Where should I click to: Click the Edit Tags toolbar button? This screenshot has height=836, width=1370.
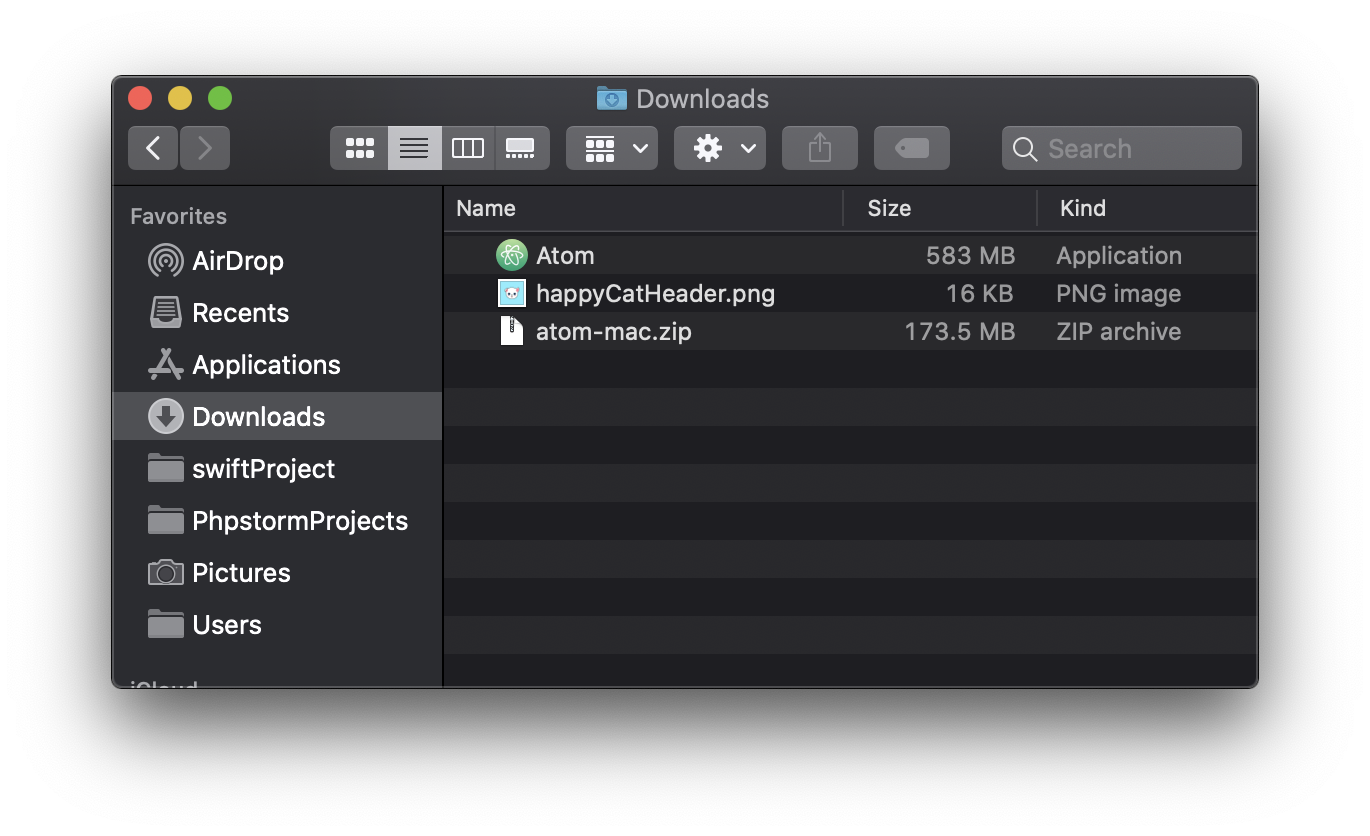click(912, 148)
